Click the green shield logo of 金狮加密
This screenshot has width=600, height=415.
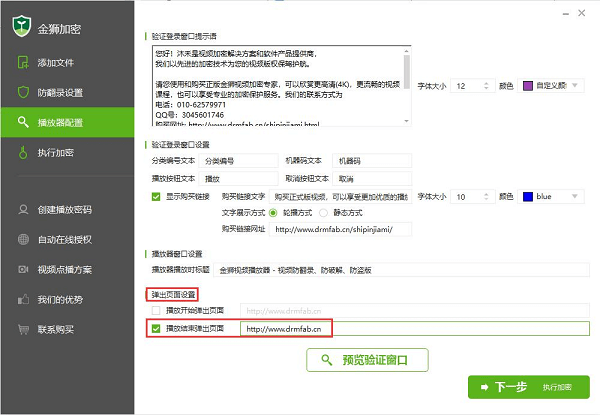pos(21,26)
